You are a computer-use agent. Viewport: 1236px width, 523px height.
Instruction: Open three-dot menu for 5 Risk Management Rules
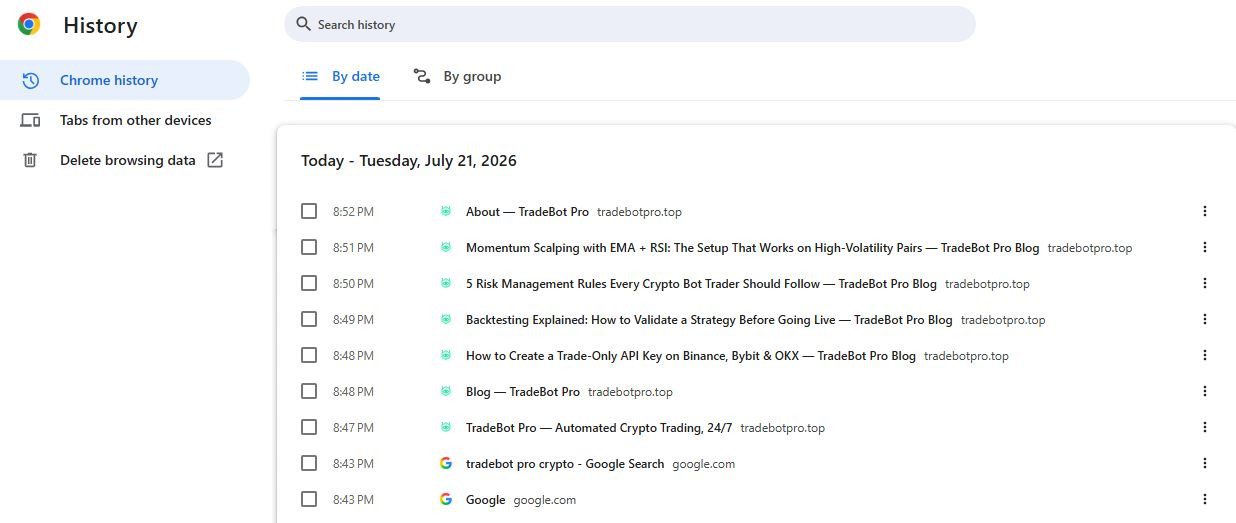coord(1205,283)
